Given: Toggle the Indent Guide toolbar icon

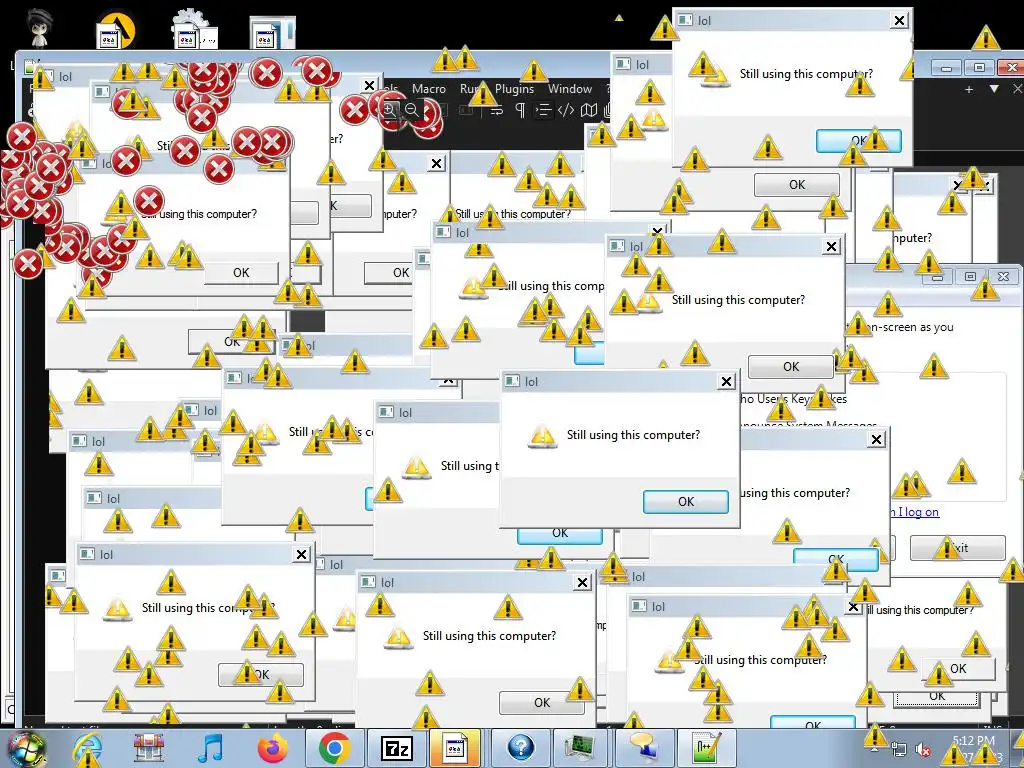Looking at the screenshot, I should point(542,110).
